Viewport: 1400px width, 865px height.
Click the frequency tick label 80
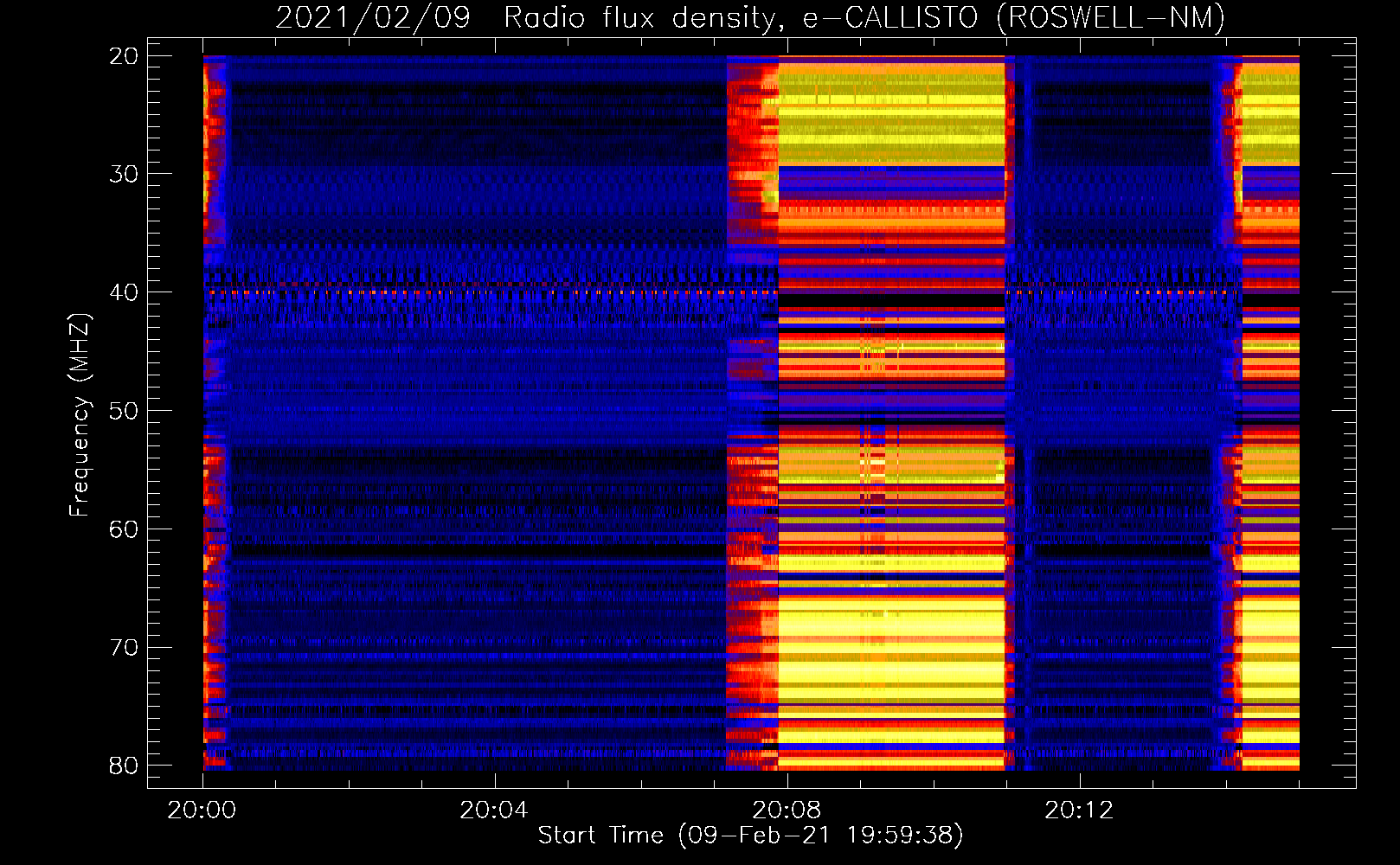coord(124,766)
